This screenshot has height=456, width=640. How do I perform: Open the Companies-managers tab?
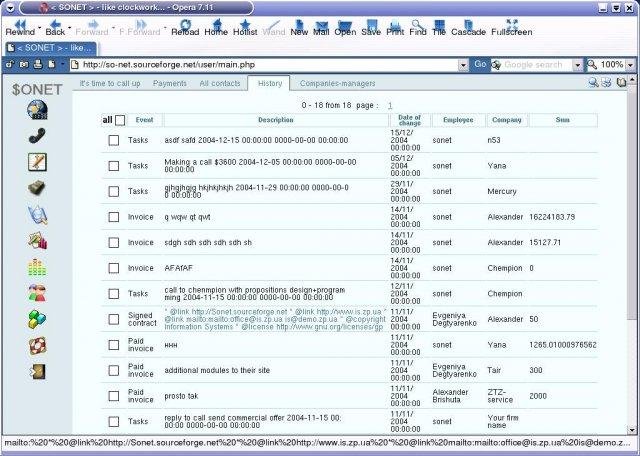pyautogui.click(x=338, y=83)
